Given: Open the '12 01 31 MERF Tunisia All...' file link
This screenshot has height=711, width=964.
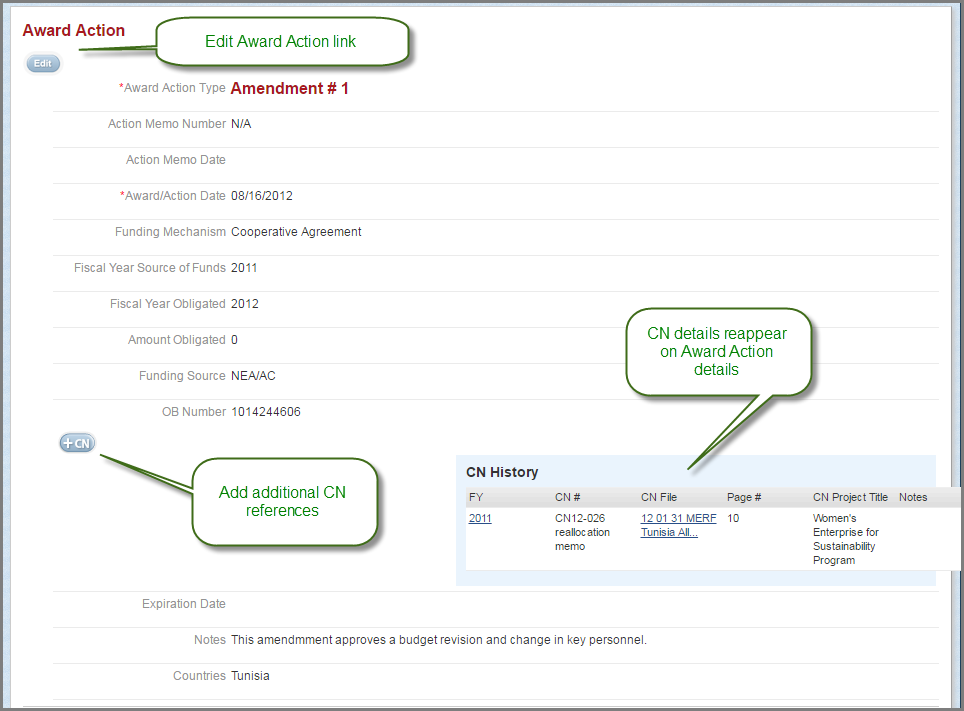Looking at the screenshot, I should click(x=678, y=525).
